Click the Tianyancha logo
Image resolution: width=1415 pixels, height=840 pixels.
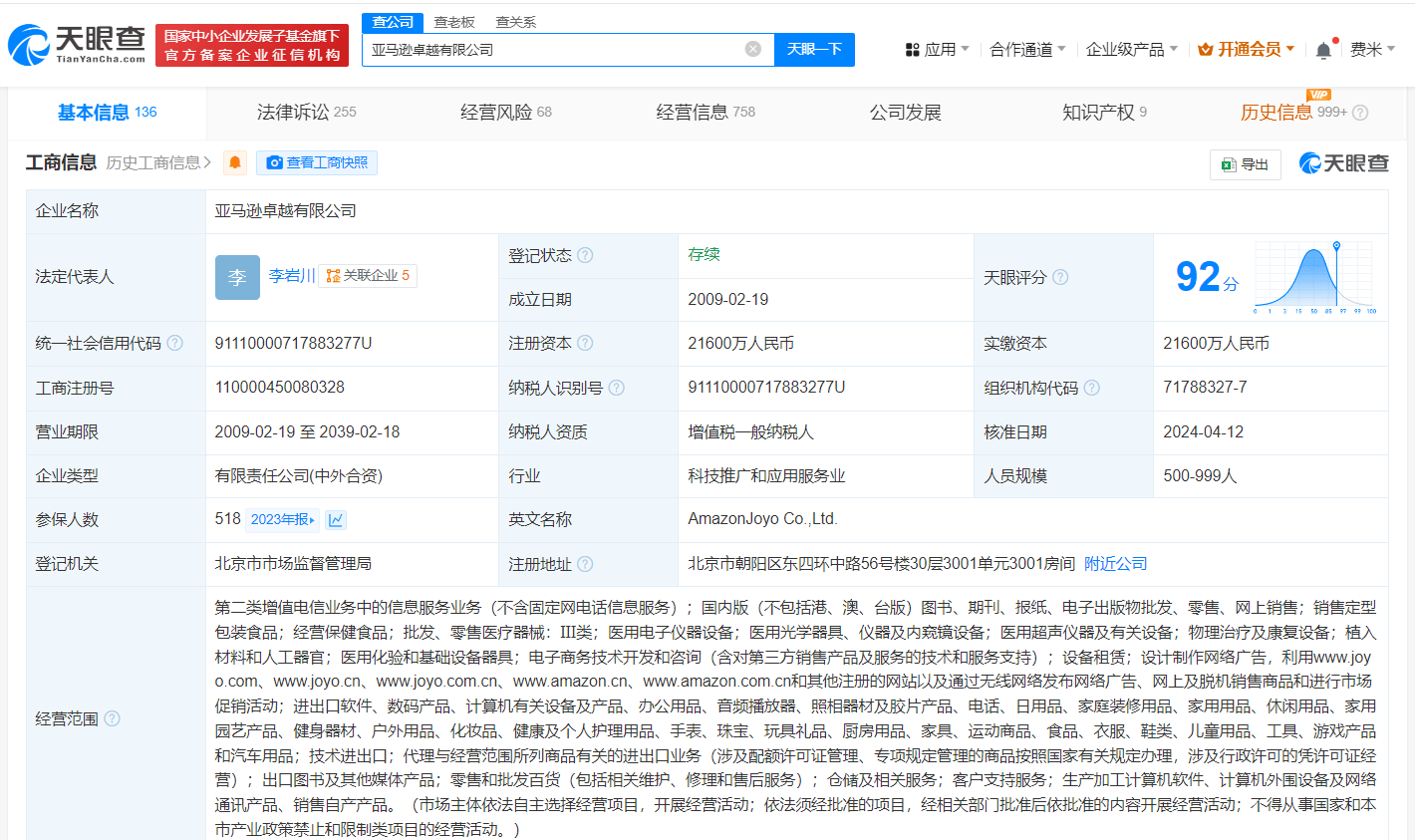(77, 45)
